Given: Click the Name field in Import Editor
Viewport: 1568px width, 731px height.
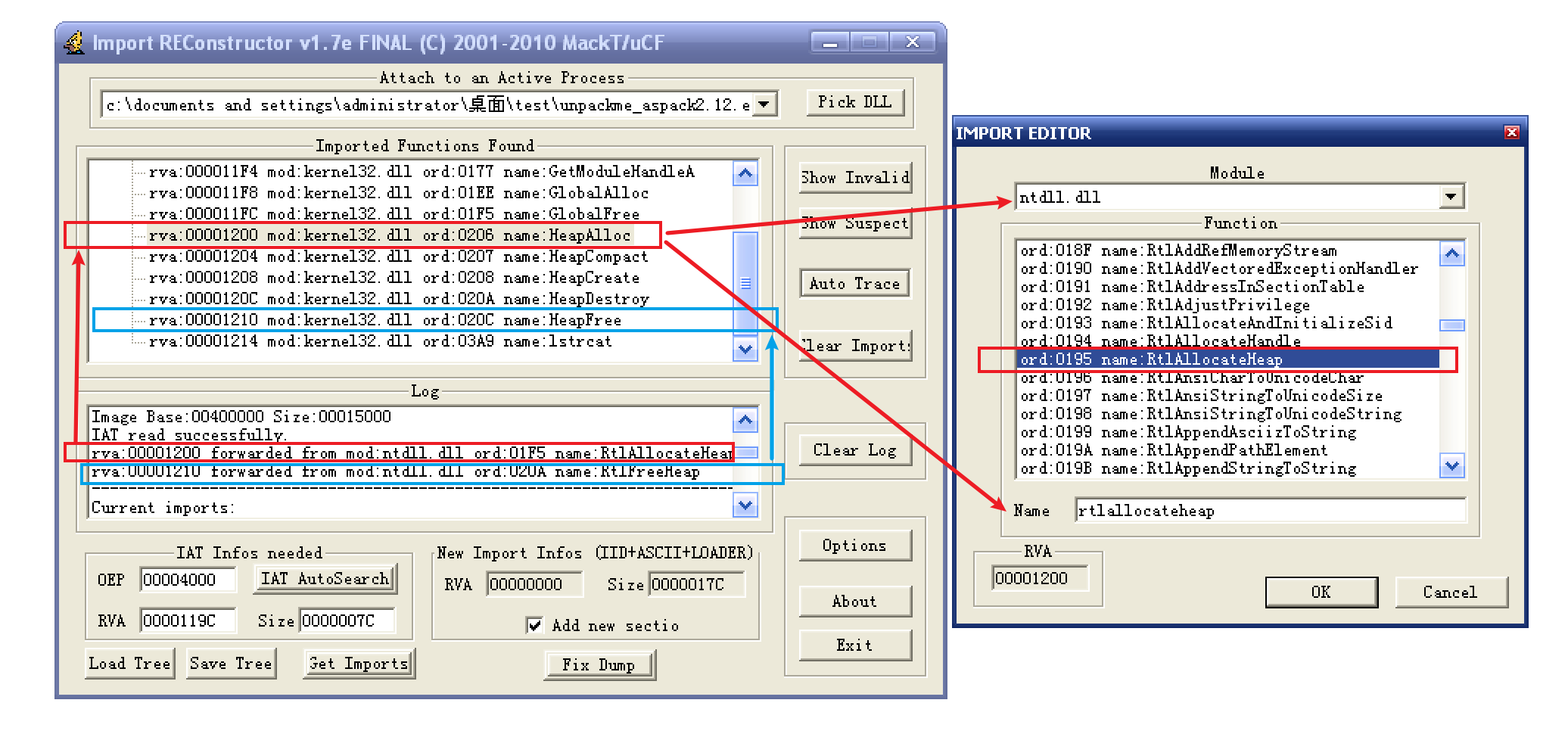Looking at the screenshot, I should tap(1269, 511).
